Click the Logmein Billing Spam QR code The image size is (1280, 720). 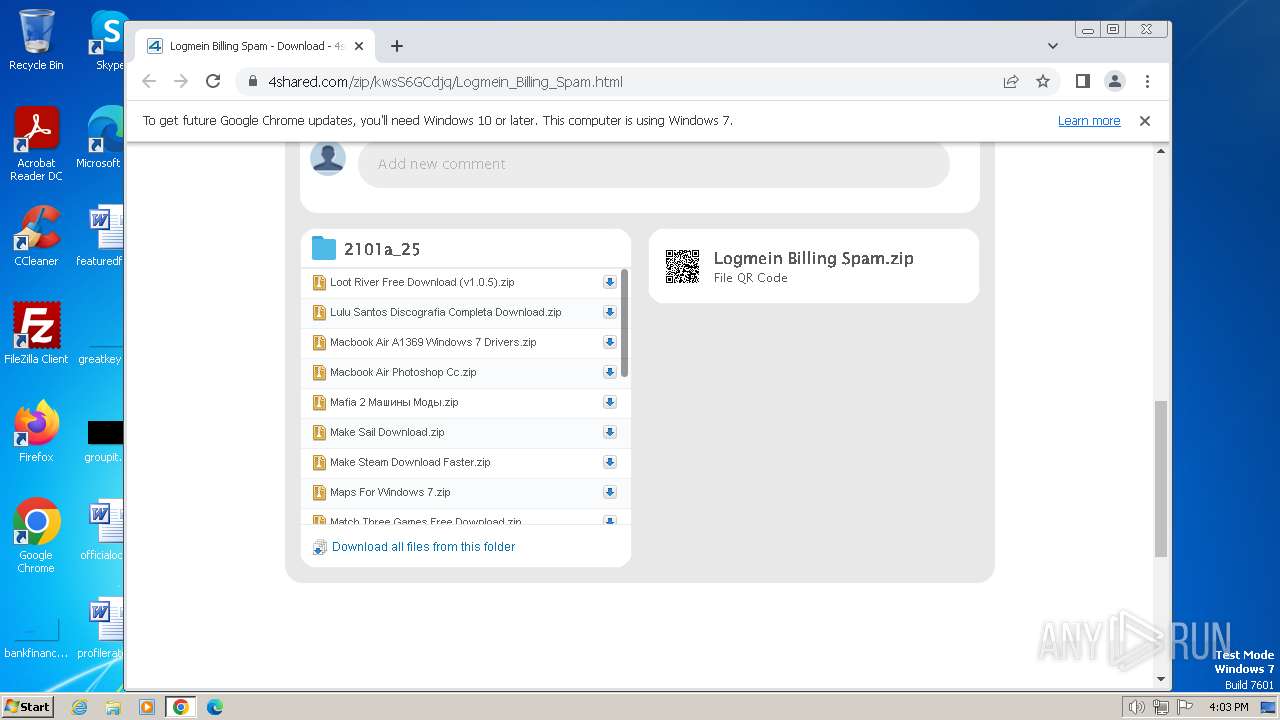click(x=682, y=266)
